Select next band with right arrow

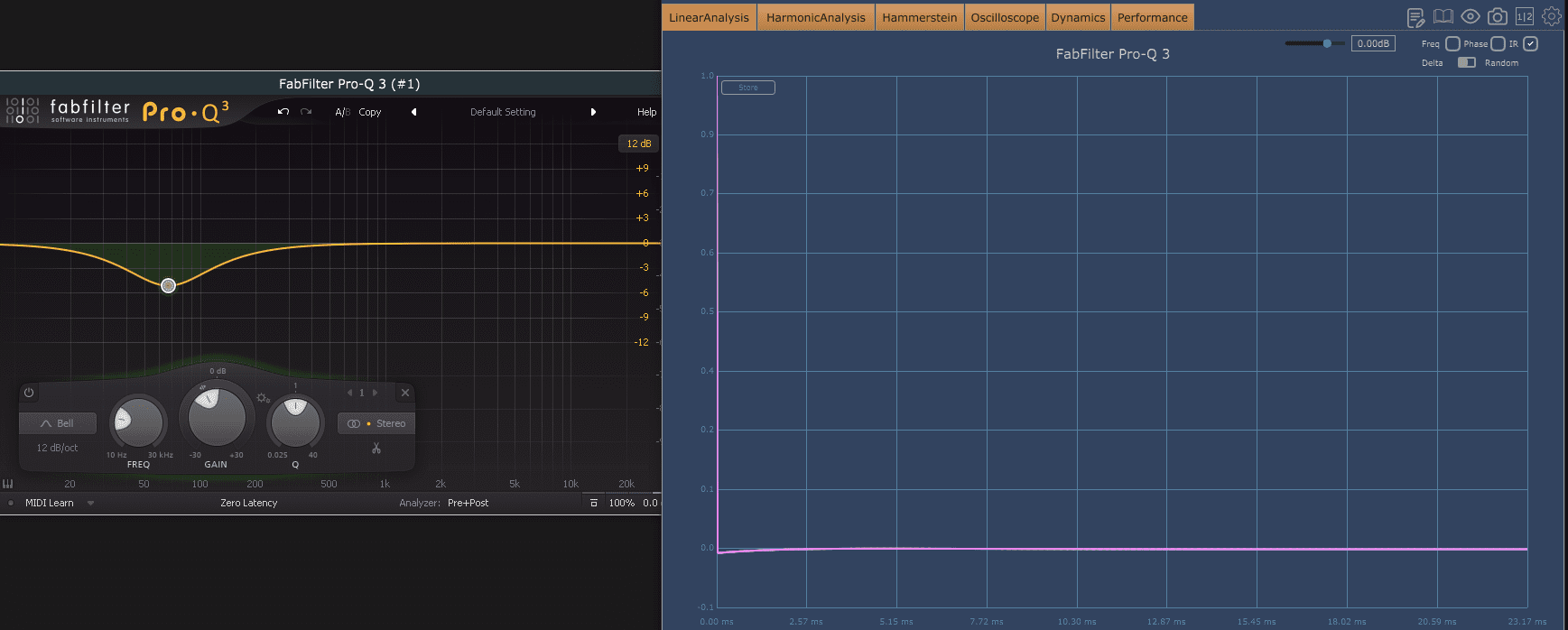click(x=375, y=393)
